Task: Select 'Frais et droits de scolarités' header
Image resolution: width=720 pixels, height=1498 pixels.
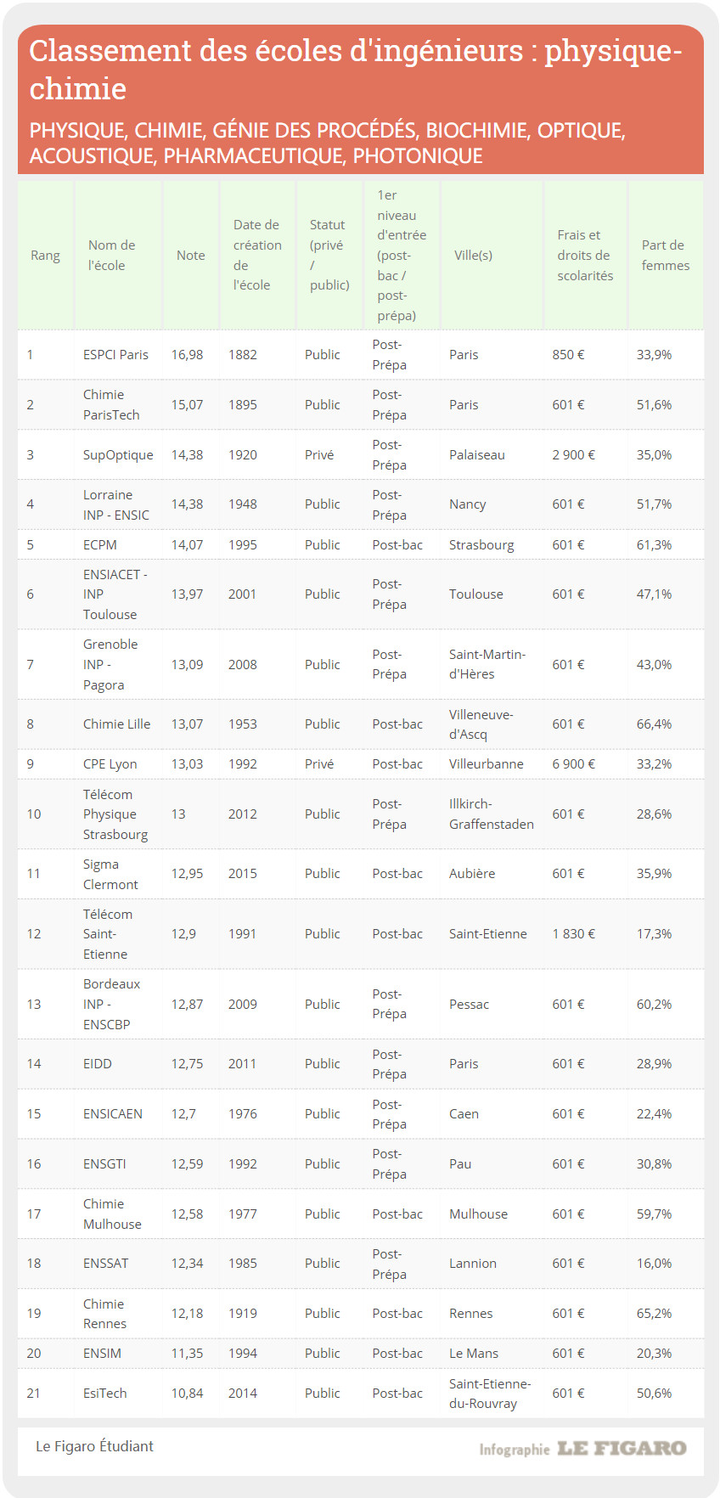Action: coord(585,255)
